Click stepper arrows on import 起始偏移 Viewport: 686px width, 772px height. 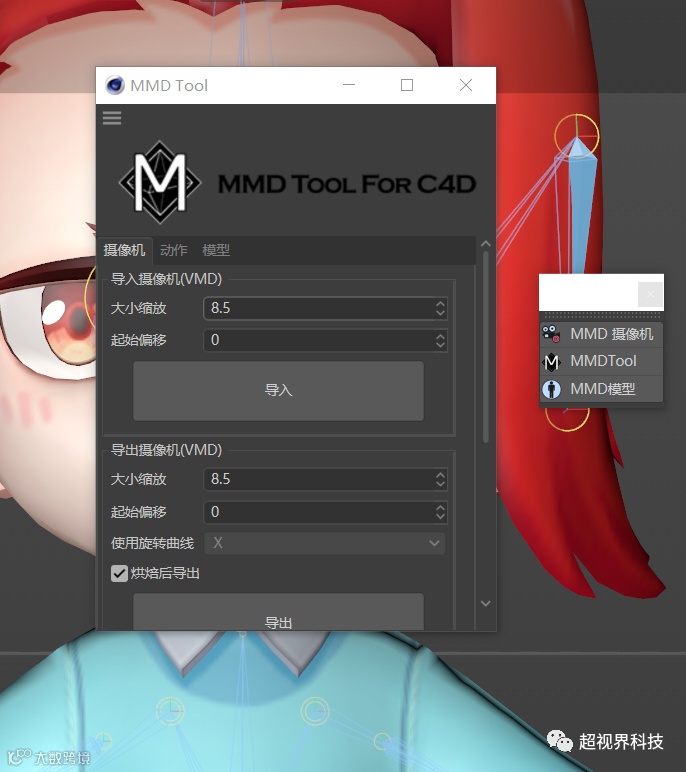coord(440,340)
